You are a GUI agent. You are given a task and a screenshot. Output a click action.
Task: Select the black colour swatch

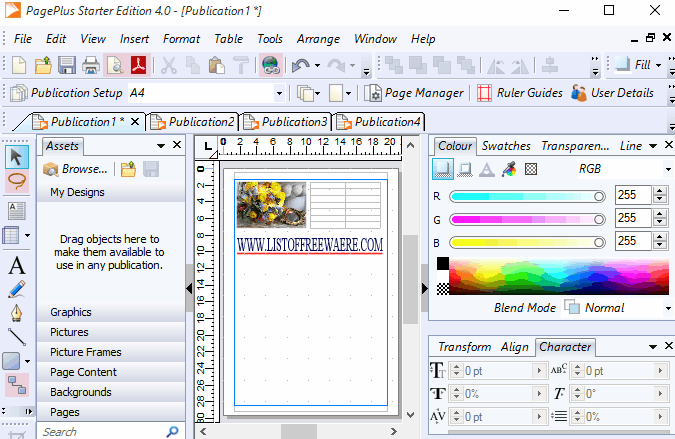point(443,263)
